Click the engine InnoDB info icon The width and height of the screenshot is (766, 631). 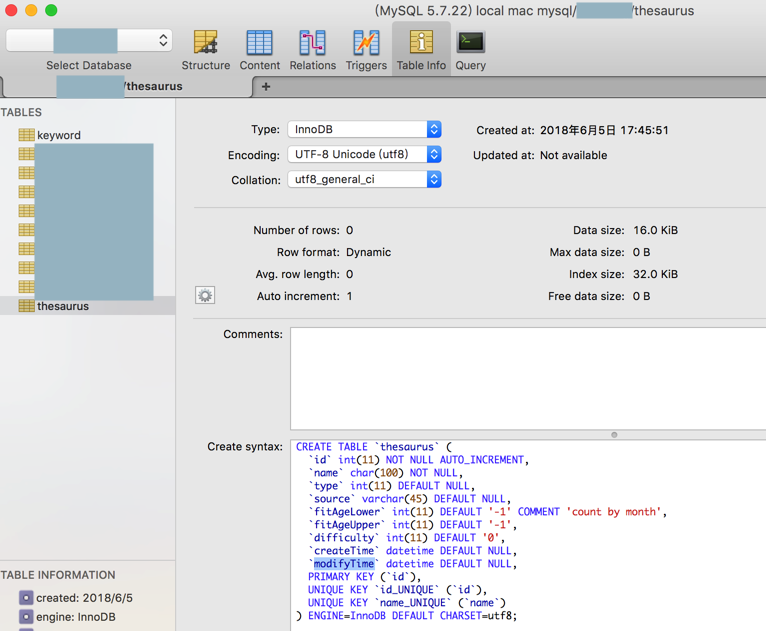click(x=26, y=617)
